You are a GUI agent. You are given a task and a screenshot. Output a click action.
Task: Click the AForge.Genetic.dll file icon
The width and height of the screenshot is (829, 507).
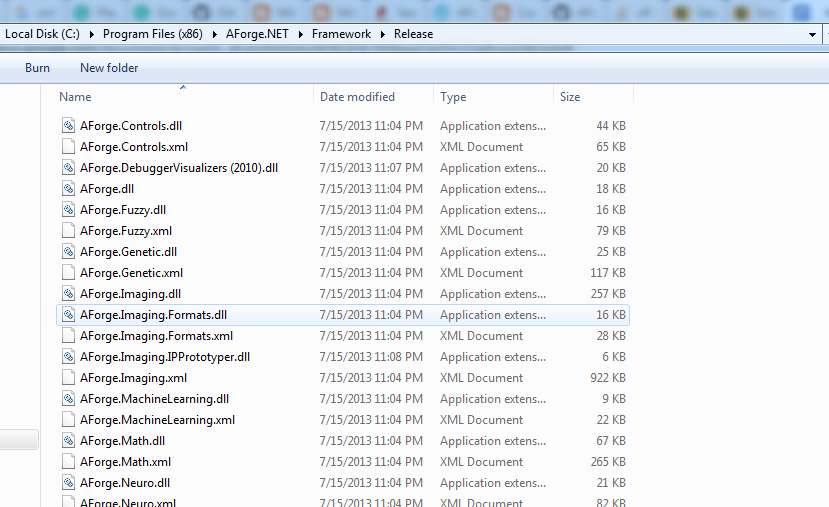pos(68,252)
